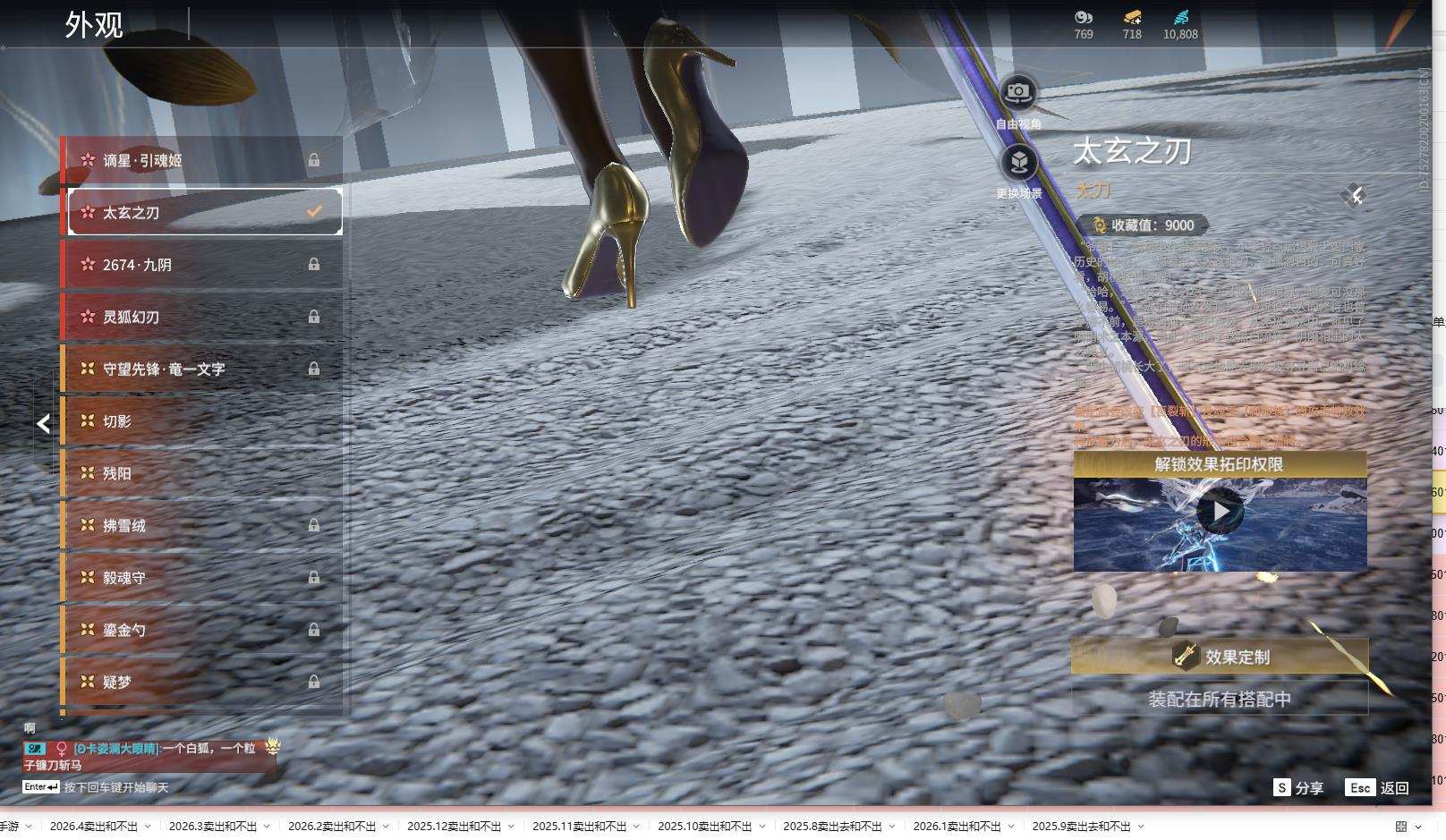This screenshot has height=840, width=1446.
Task: Click the teal currency icon showing 10,808
Action: 1180,17
